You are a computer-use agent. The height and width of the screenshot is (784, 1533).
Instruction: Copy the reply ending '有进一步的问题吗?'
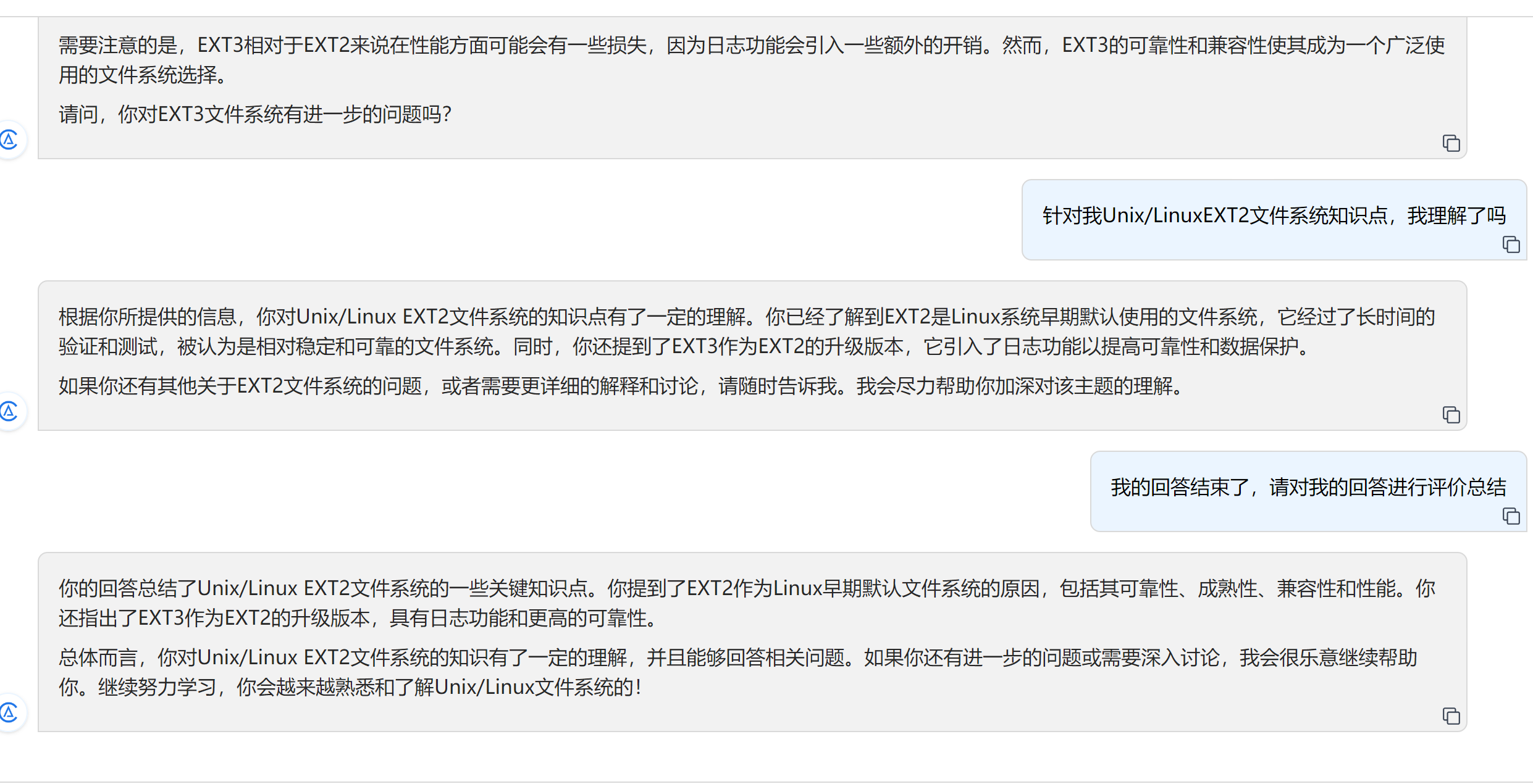point(1451,143)
